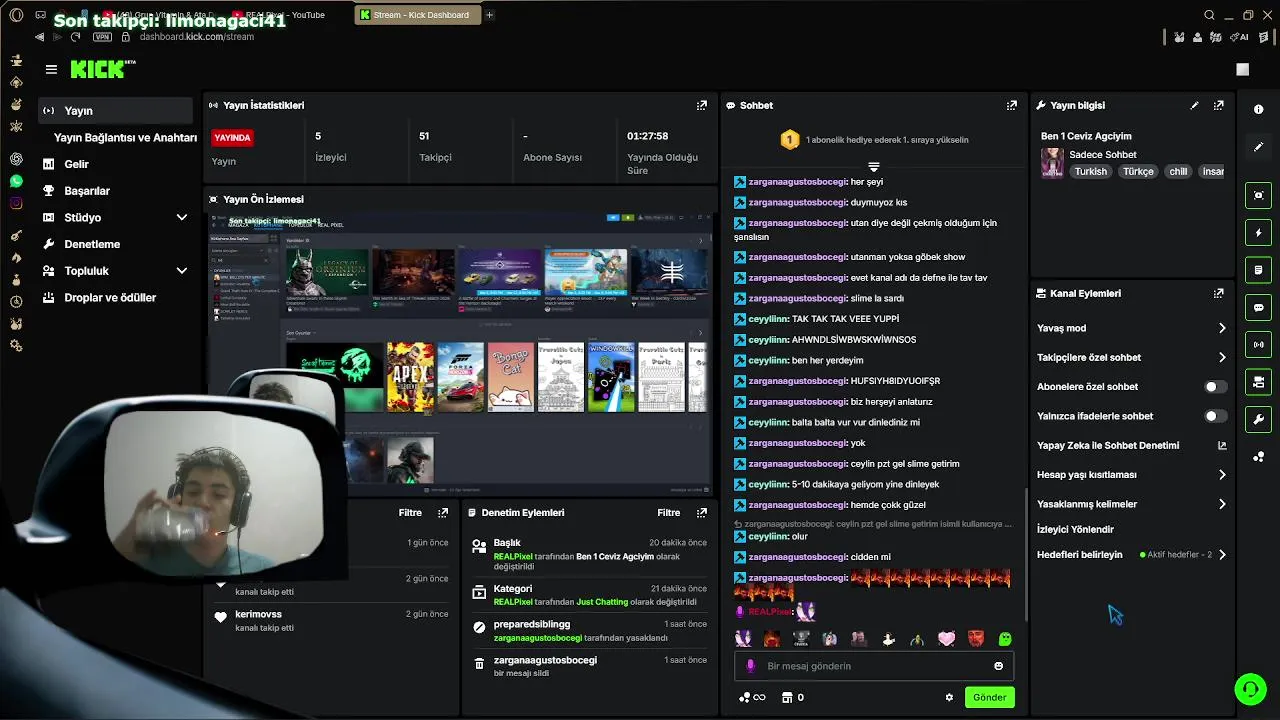Toggle the channel actions widget icon

[1259, 382]
